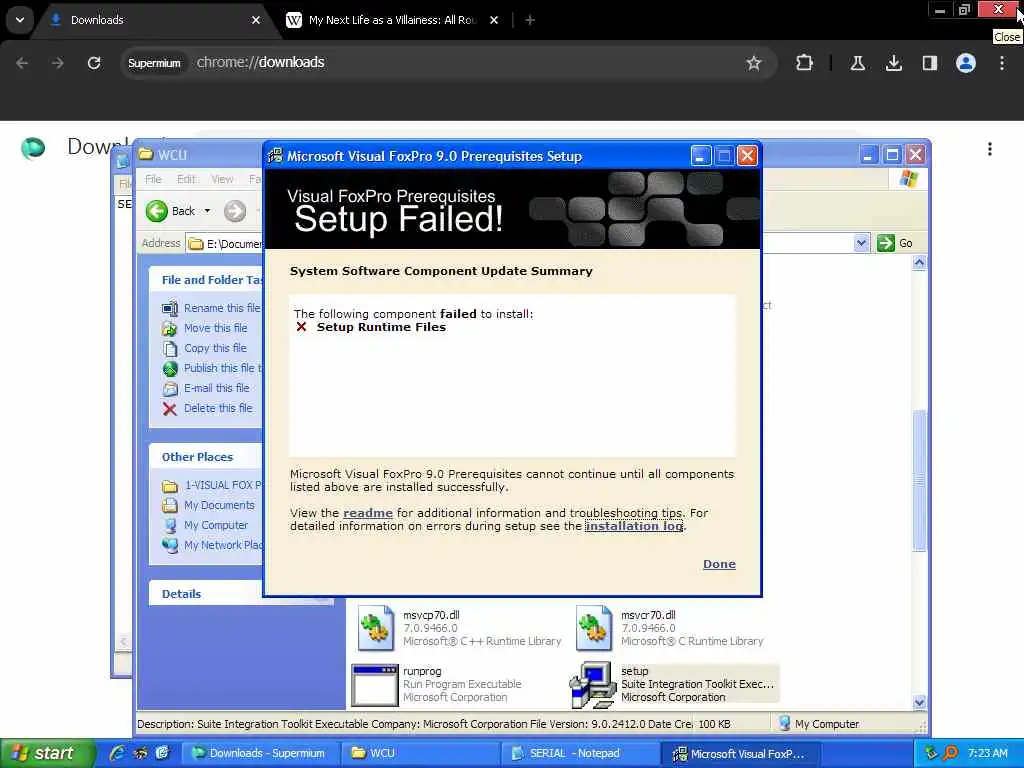Select the setup executable icon
The height and width of the screenshot is (768, 1024).
[593, 685]
